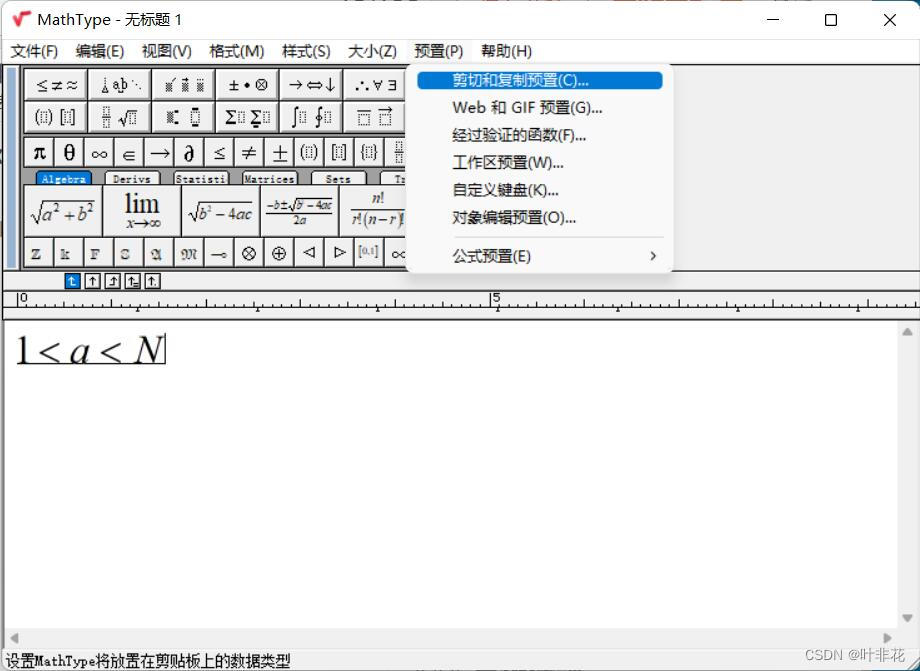Open the spaces and ellipses palette

(120, 85)
